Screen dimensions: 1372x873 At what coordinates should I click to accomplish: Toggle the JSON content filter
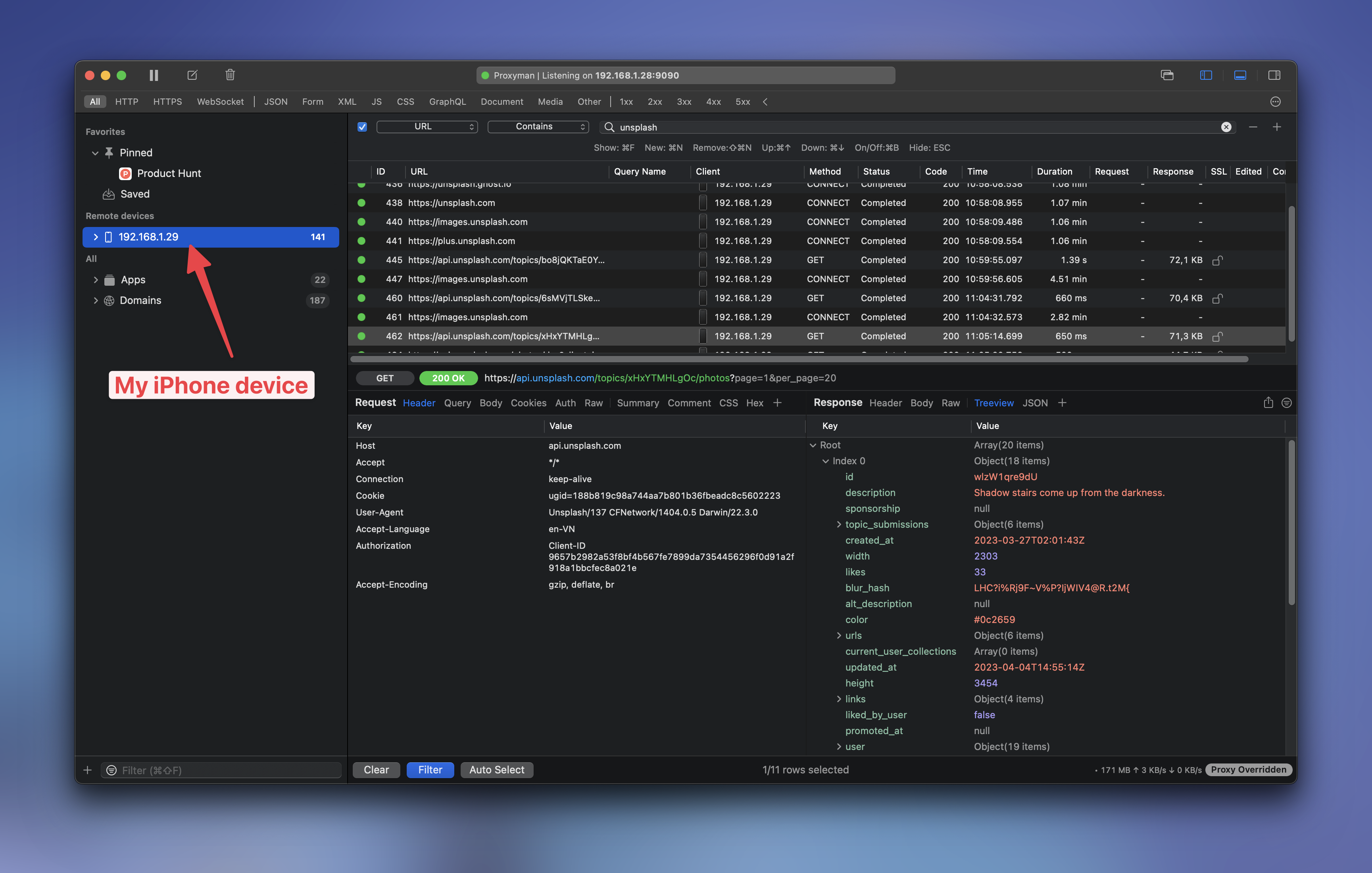coord(276,102)
